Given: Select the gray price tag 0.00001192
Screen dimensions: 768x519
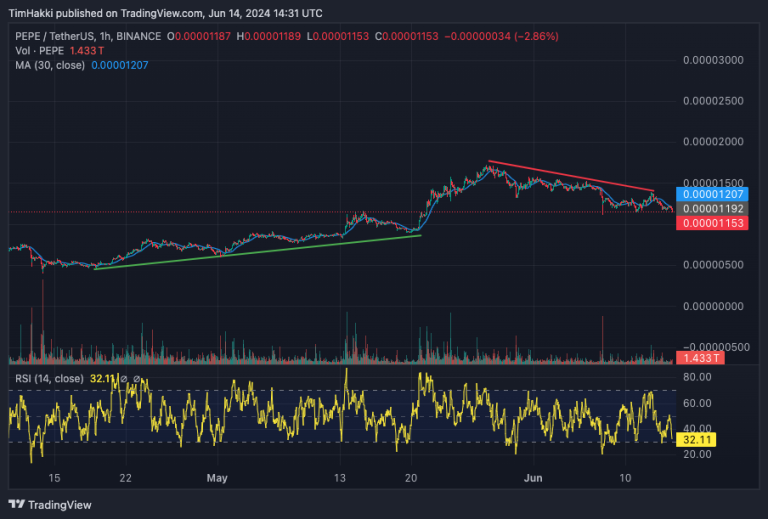Looking at the screenshot, I should click(712, 209).
